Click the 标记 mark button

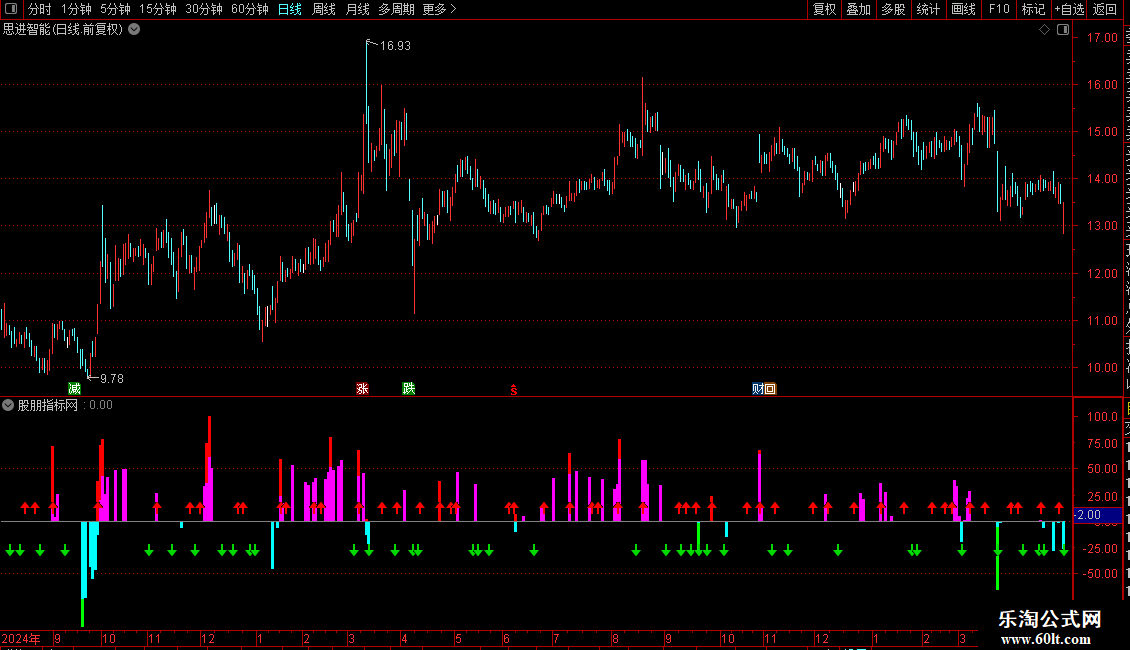click(x=1033, y=9)
